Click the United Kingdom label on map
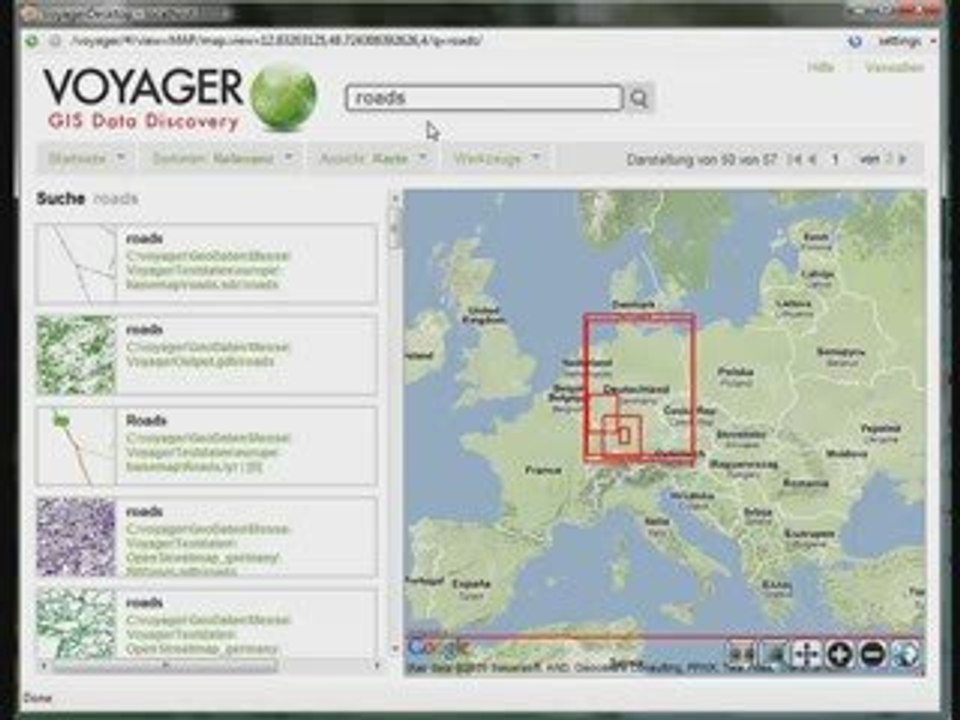 [x=486, y=315]
